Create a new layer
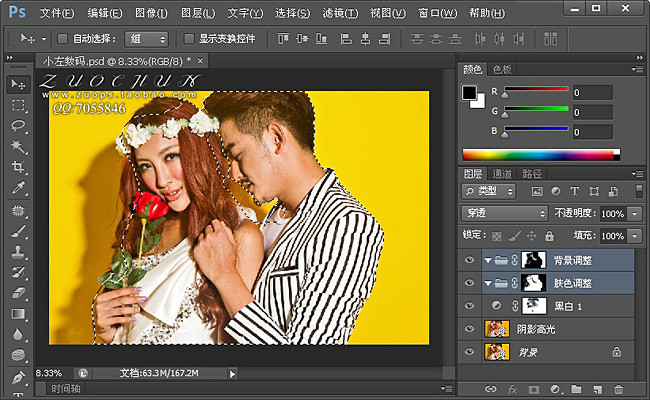 (x=597, y=389)
